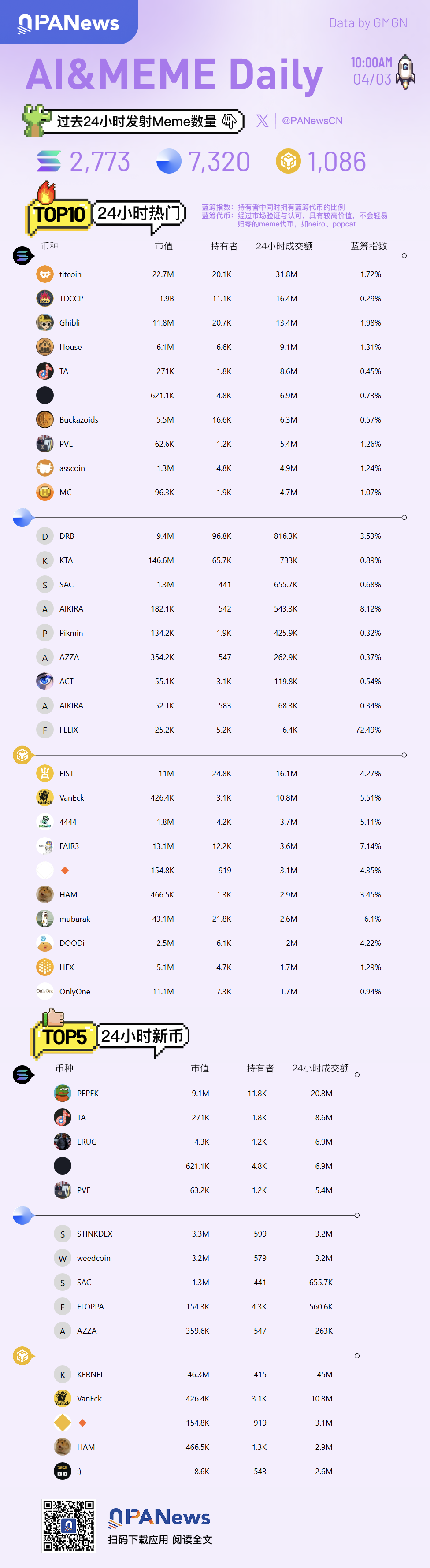Click the TOP5 badge label
This screenshot has height=1568, width=430.
pyautogui.click(x=65, y=1037)
